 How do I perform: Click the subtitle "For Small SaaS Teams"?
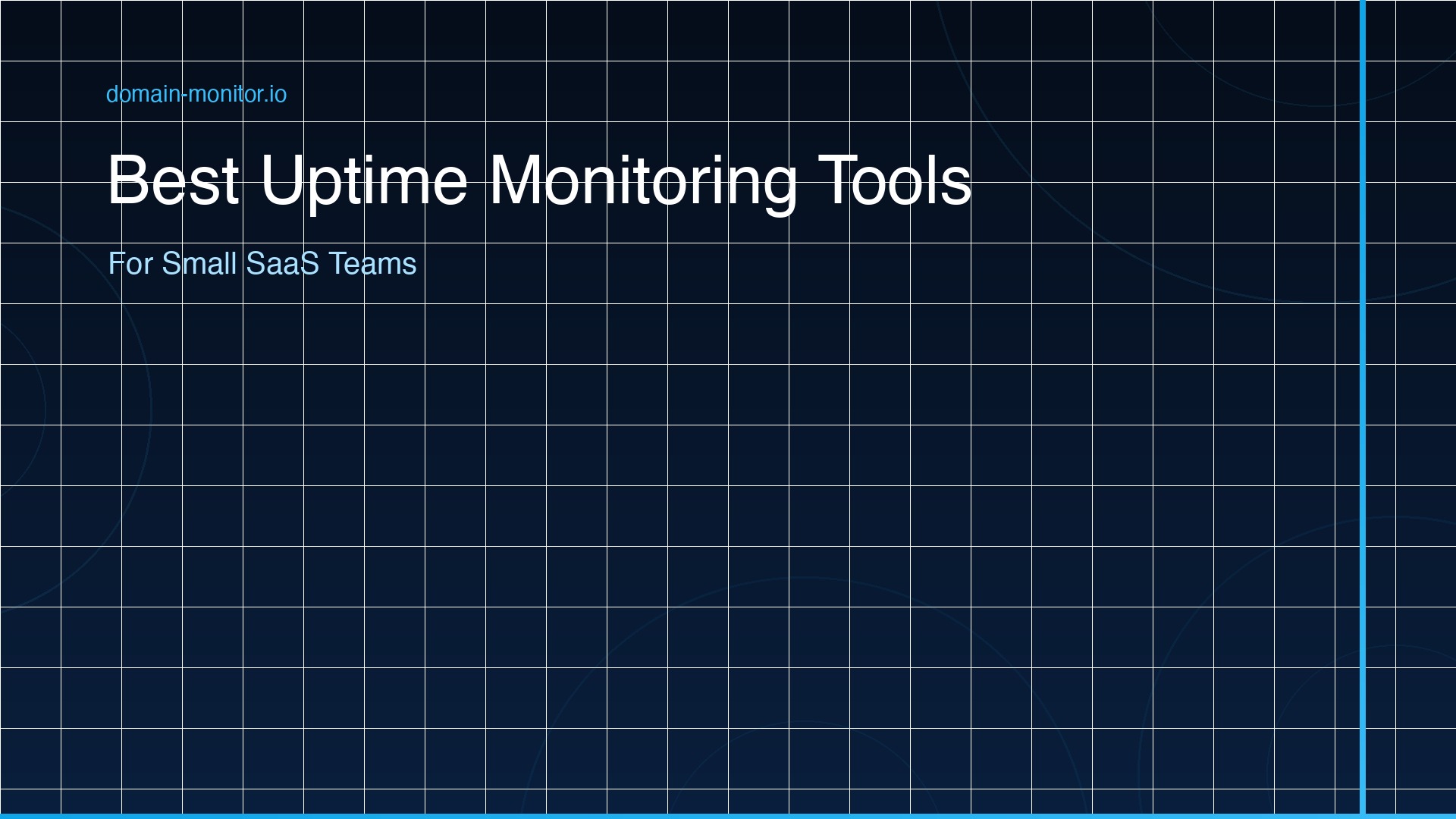[262, 264]
